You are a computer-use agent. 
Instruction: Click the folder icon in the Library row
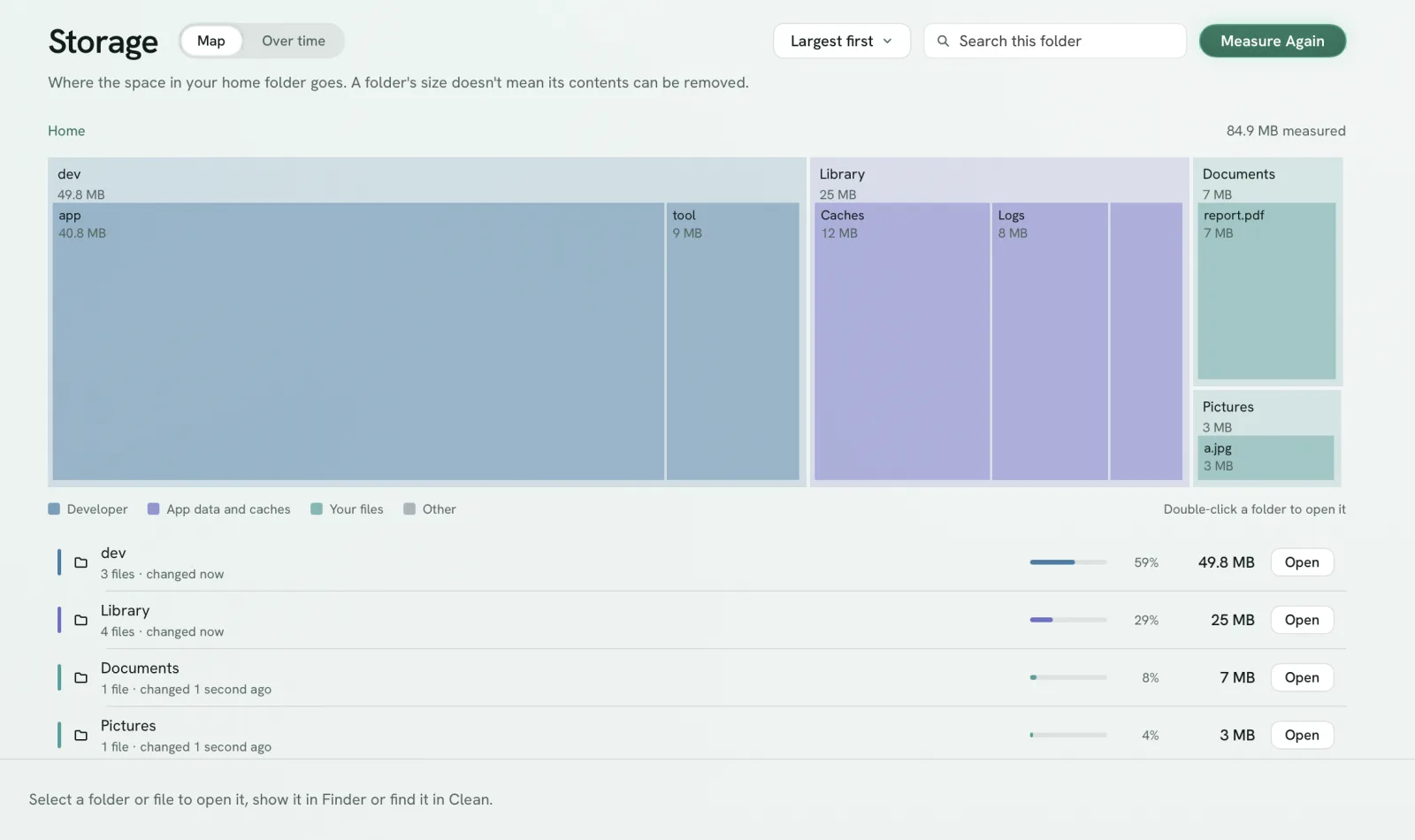click(x=80, y=620)
